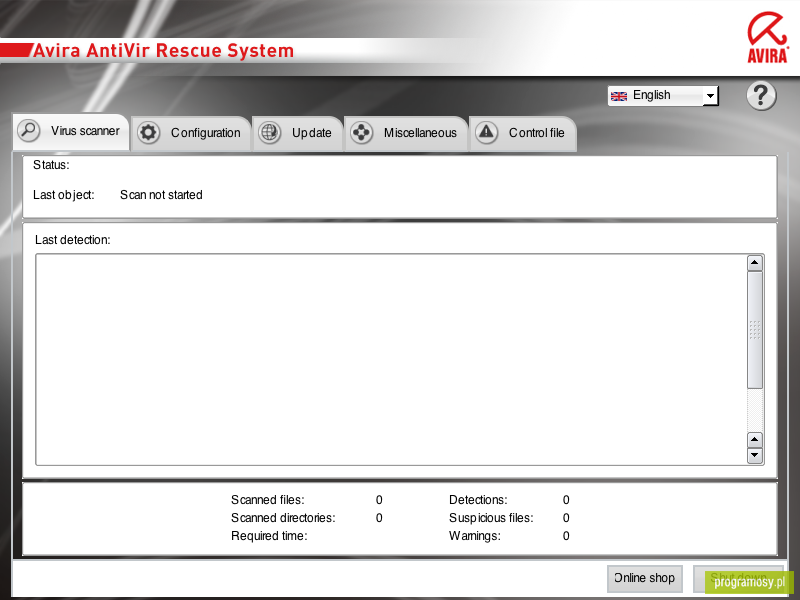Go to the Control file tab
This screenshot has height=600, width=800.
click(522, 133)
